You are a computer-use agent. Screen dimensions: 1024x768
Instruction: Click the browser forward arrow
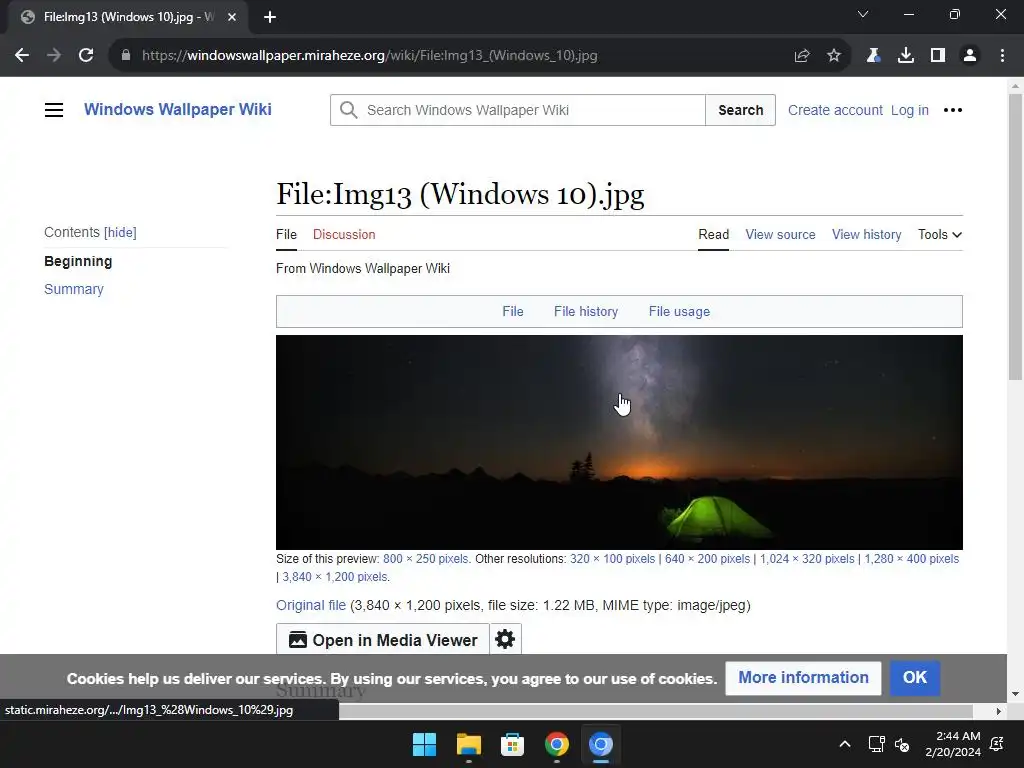[54, 56]
